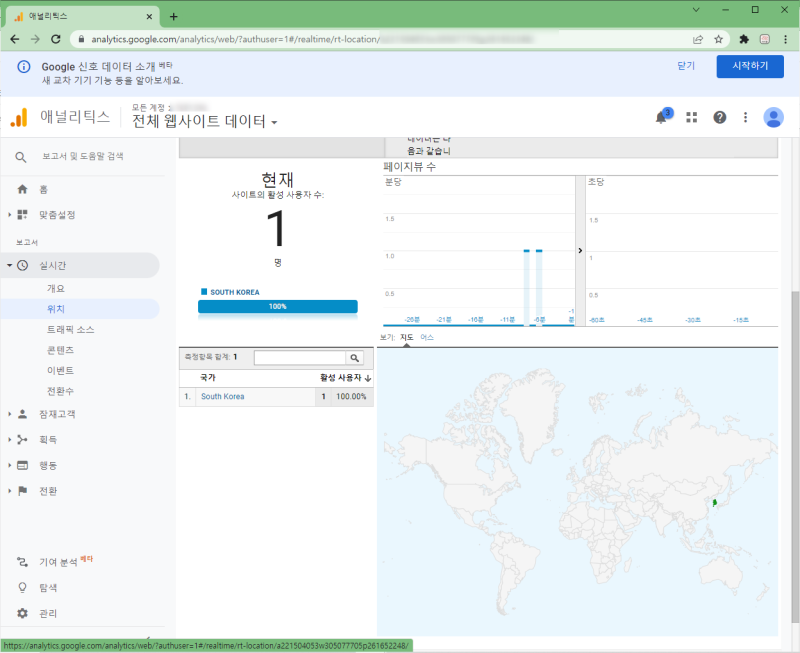This screenshot has width=800, height=653.
Task: Click the 홈 home icon in sidebar
Action: (x=22, y=189)
